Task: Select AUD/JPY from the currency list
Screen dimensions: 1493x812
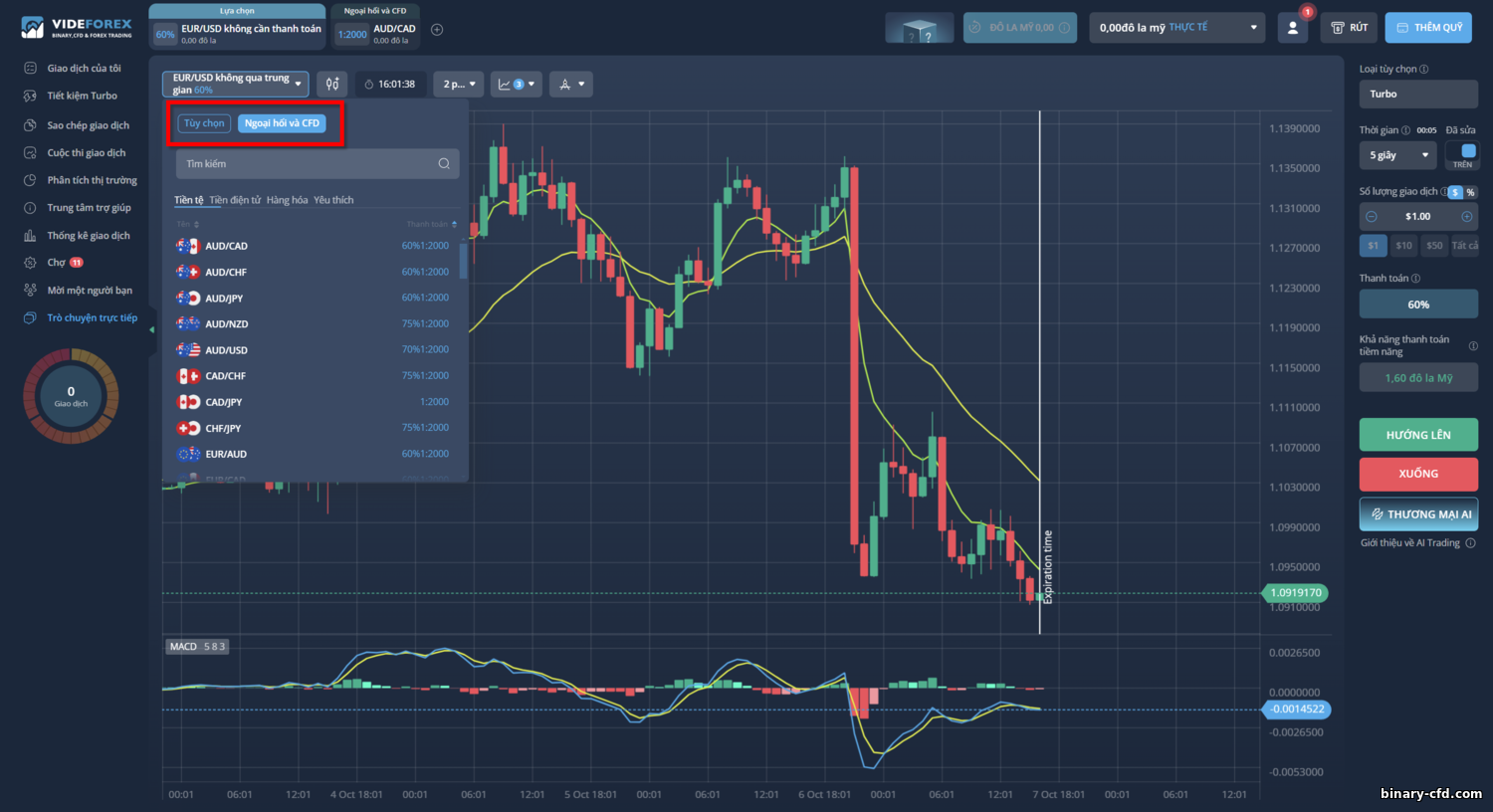Action: (313, 298)
